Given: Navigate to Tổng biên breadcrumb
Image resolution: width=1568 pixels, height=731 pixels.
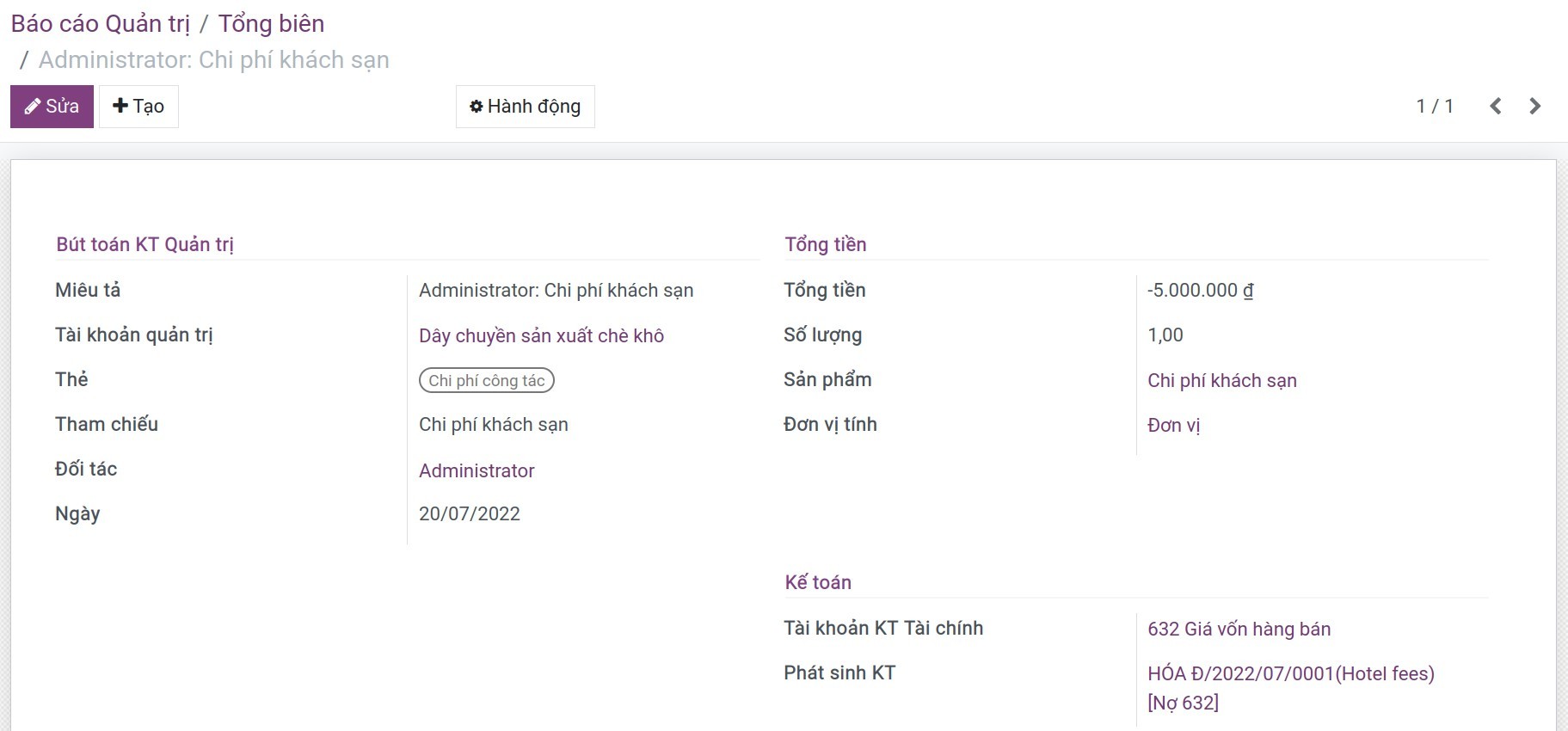Looking at the screenshot, I should click(x=271, y=24).
